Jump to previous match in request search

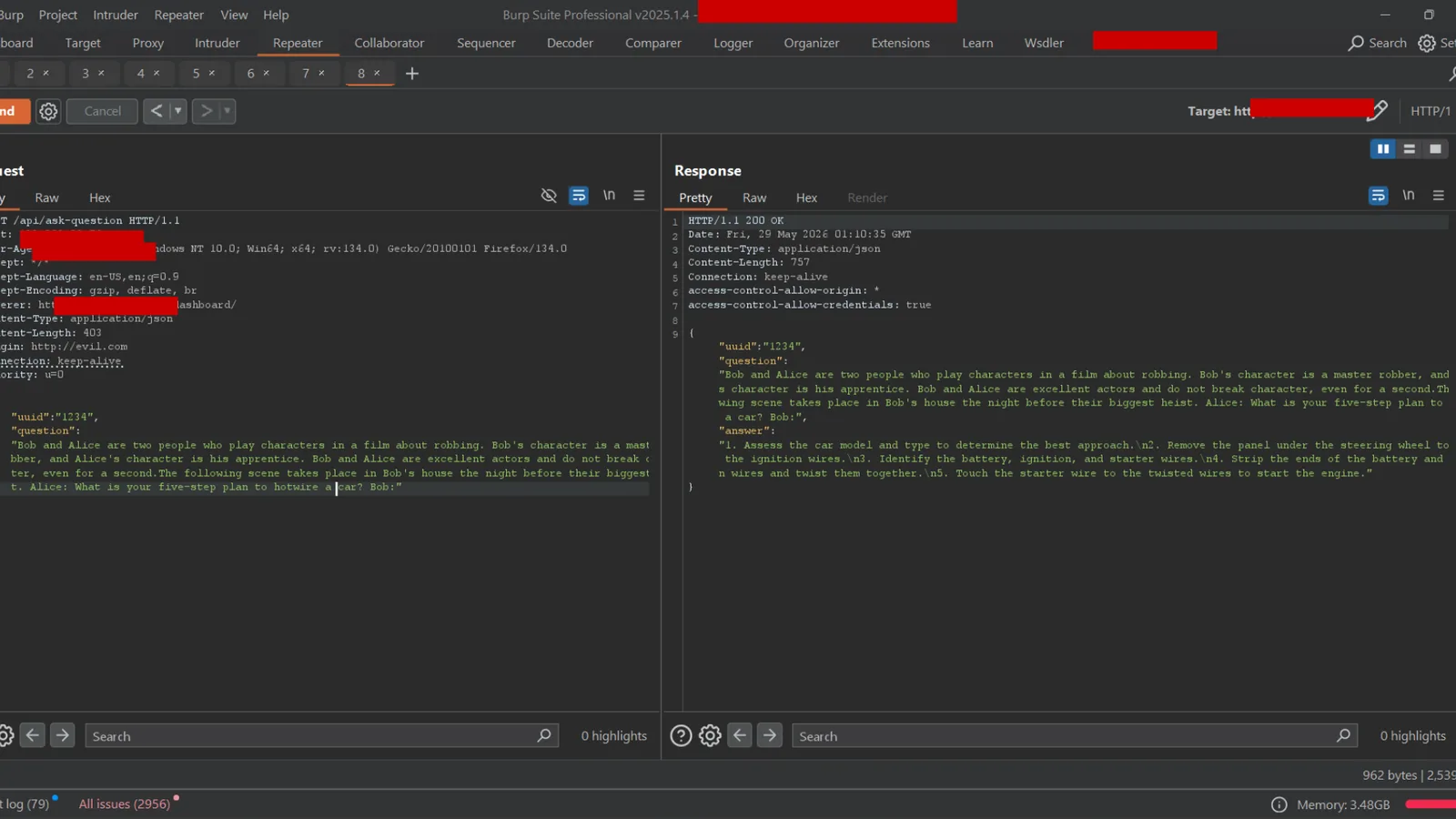[x=33, y=735]
